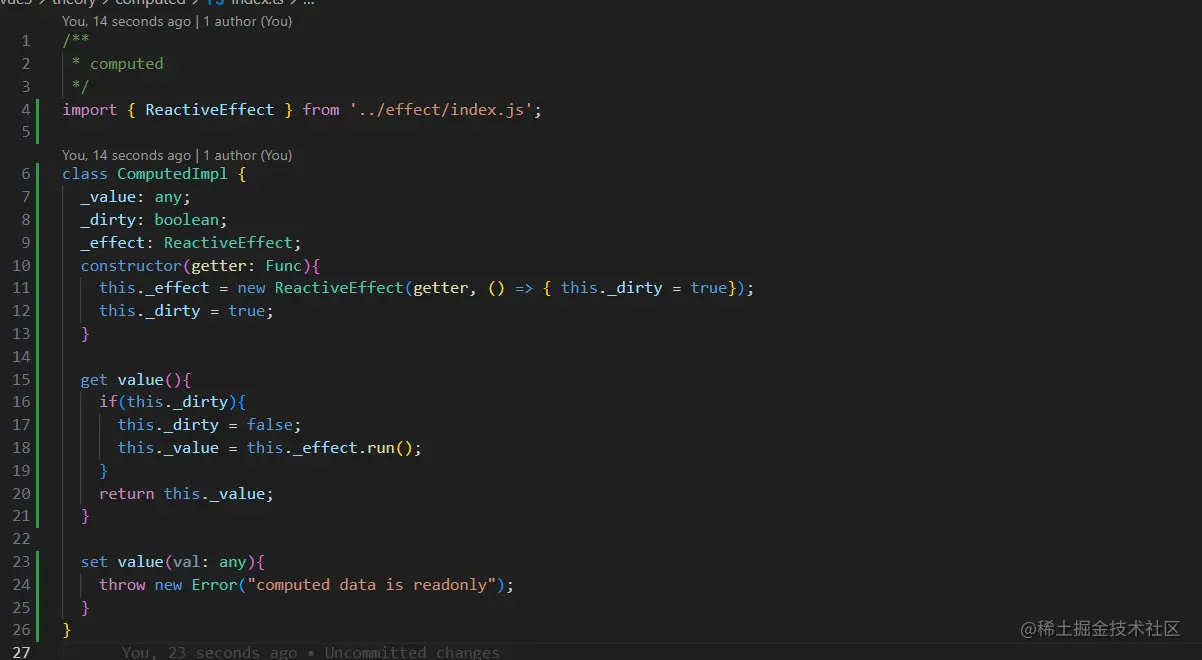Click the "constructor" keyword
The height and width of the screenshot is (660, 1202).
[x=131, y=266]
